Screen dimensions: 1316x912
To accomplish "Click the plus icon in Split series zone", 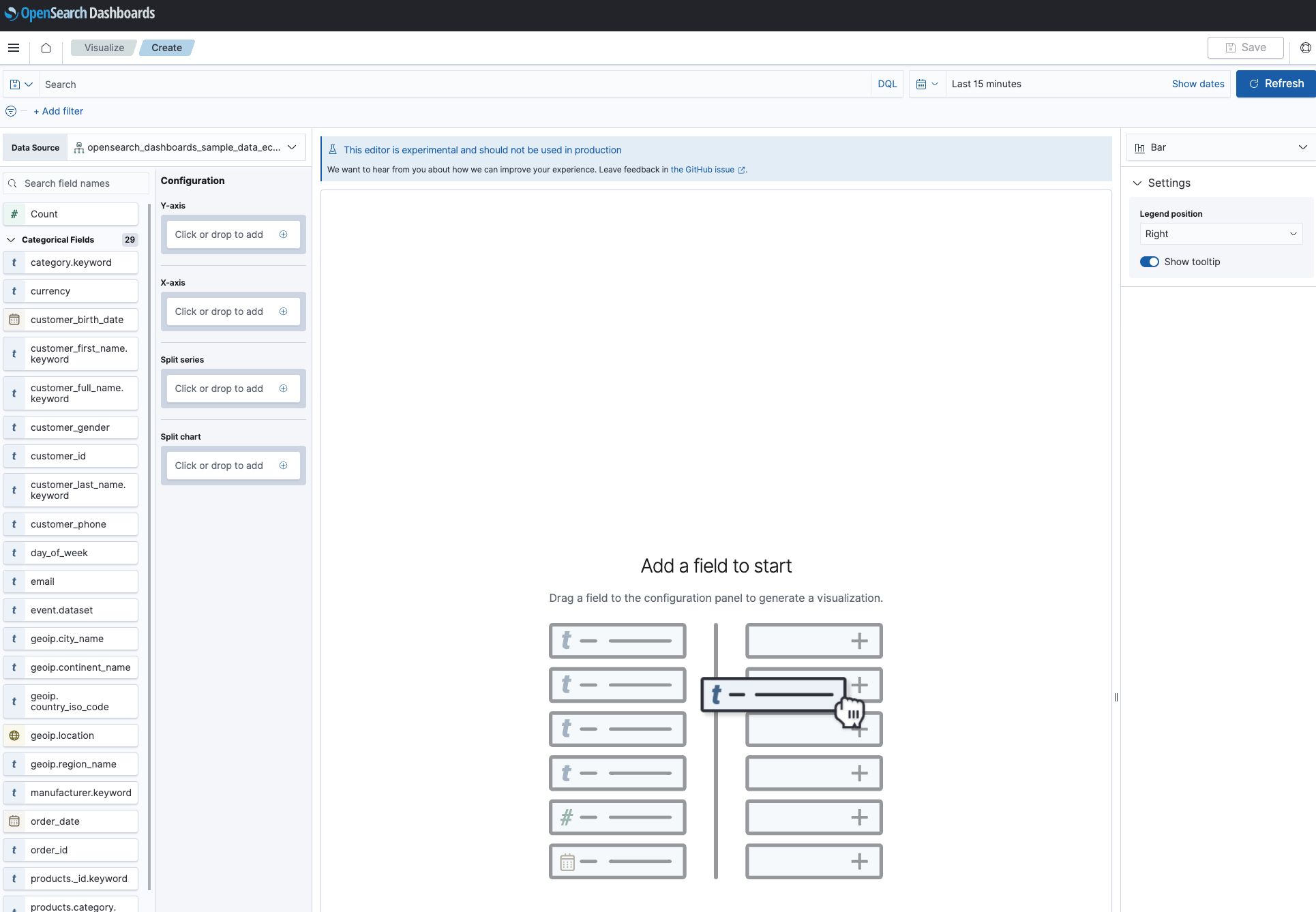I will click(x=284, y=389).
